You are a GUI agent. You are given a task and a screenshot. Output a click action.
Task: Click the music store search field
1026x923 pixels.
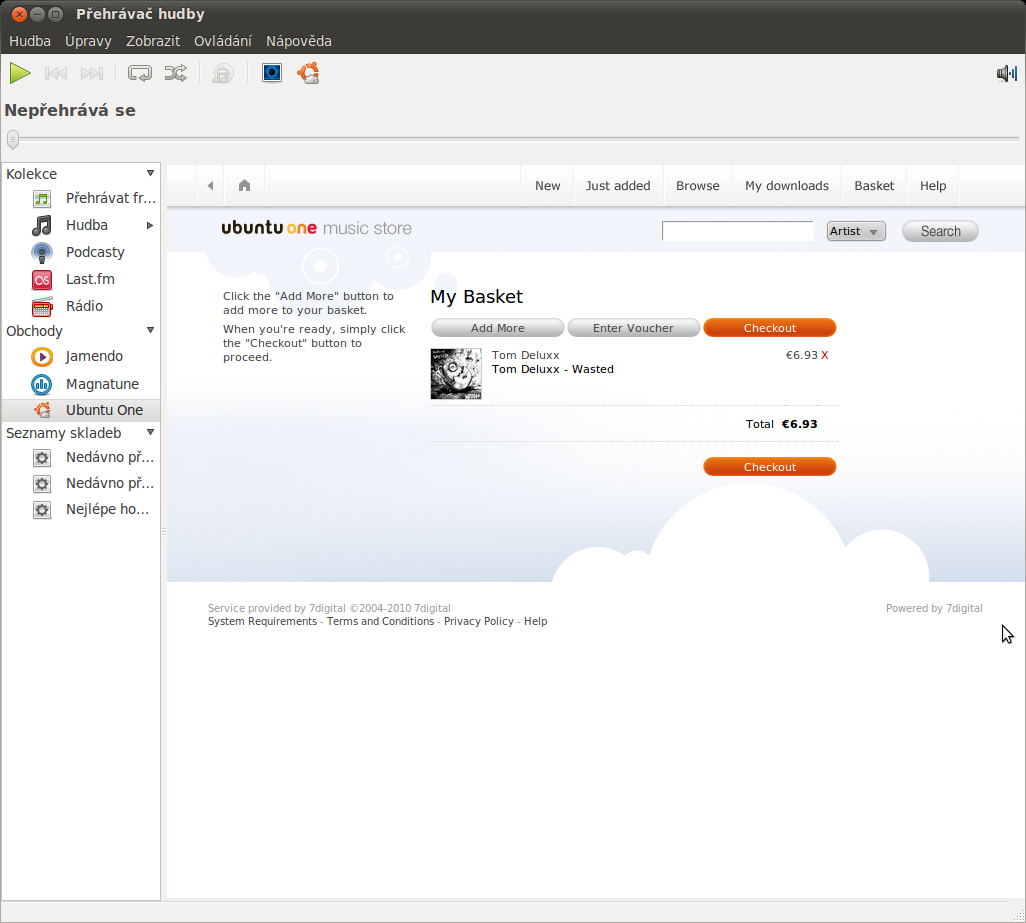tap(737, 231)
